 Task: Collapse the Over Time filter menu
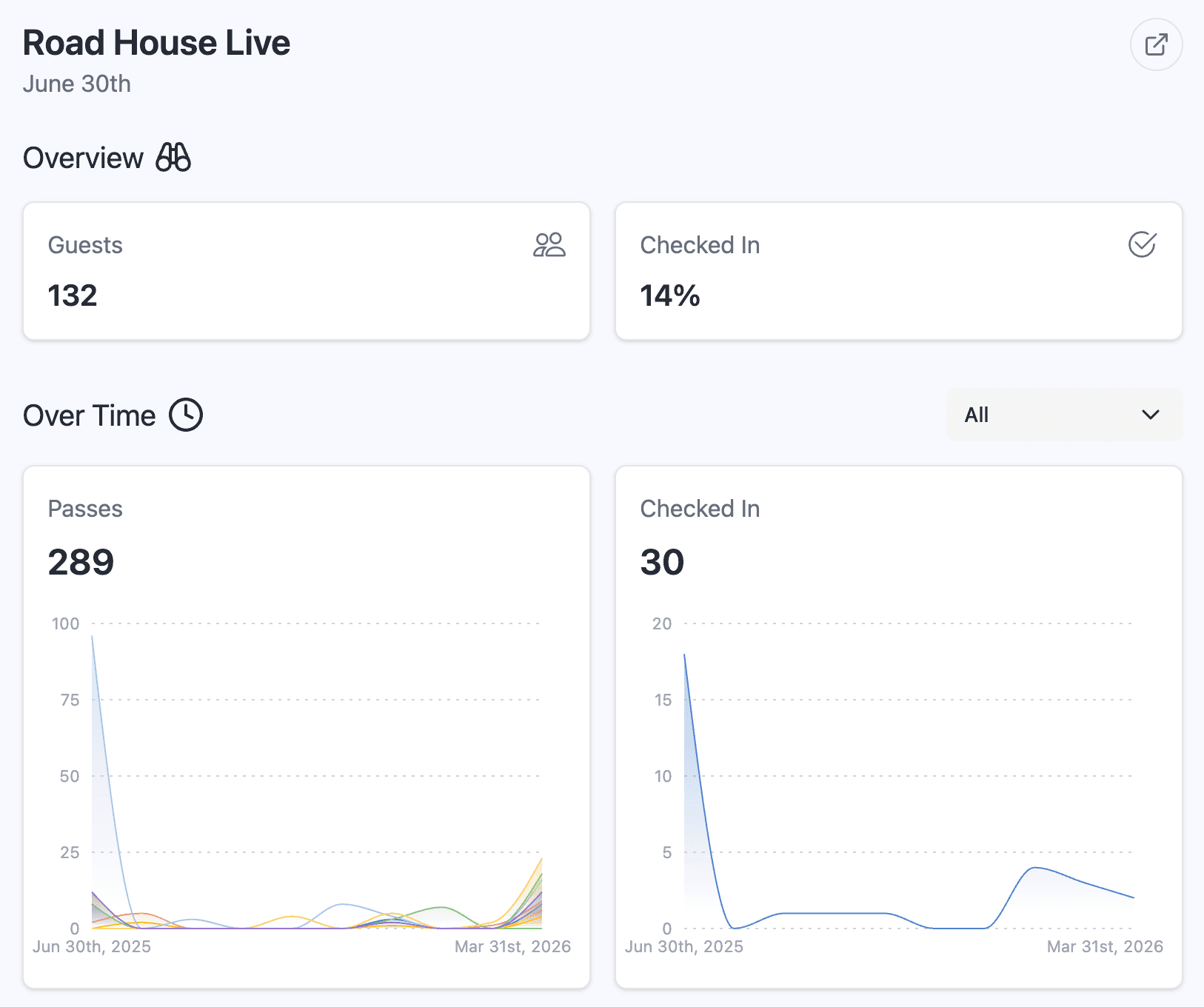pyautogui.click(x=1063, y=415)
